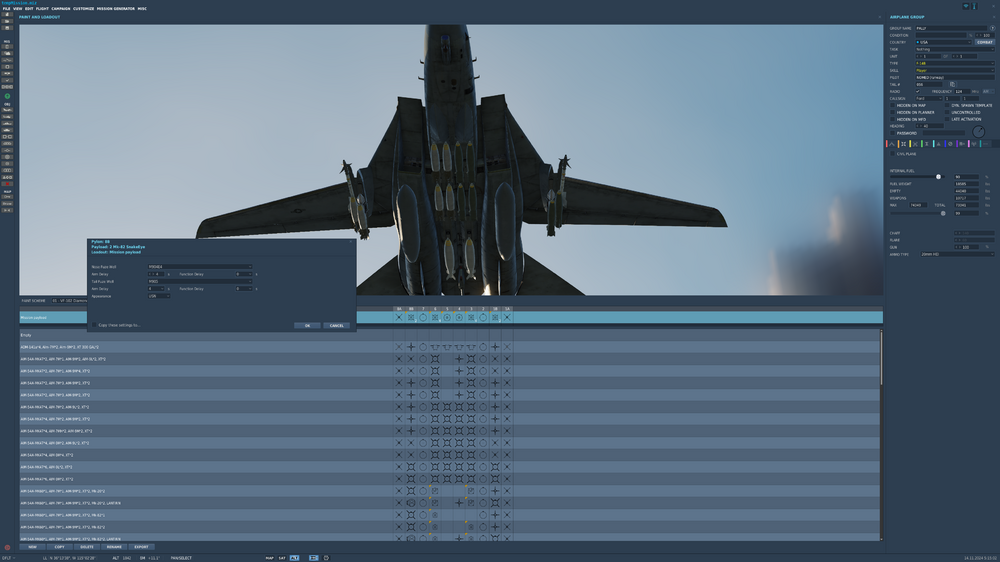This screenshot has height=562, width=1000.
Task: Click the new mission icon at top of left toolbar
Action: click(x=7, y=15)
